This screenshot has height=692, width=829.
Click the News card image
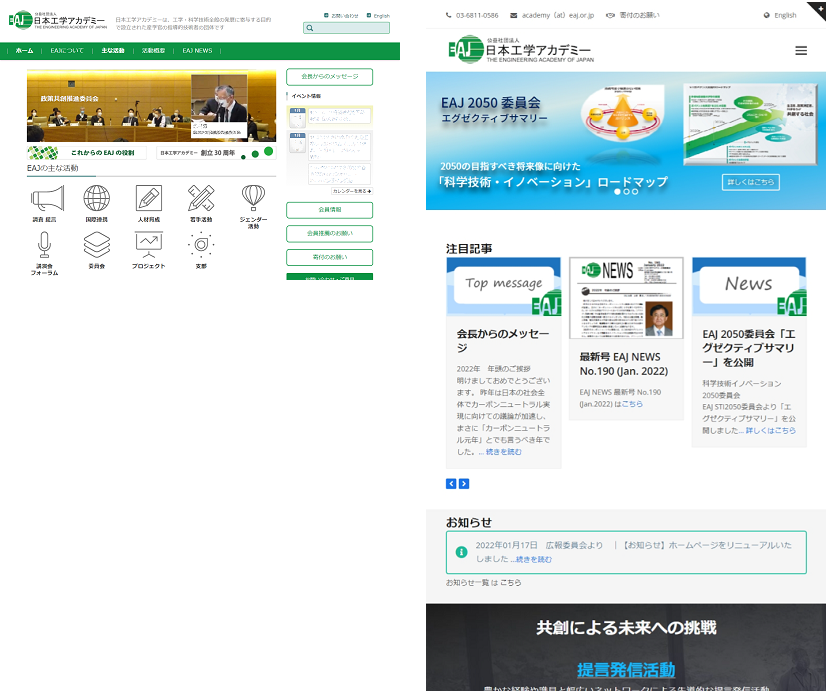pyautogui.click(x=749, y=287)
